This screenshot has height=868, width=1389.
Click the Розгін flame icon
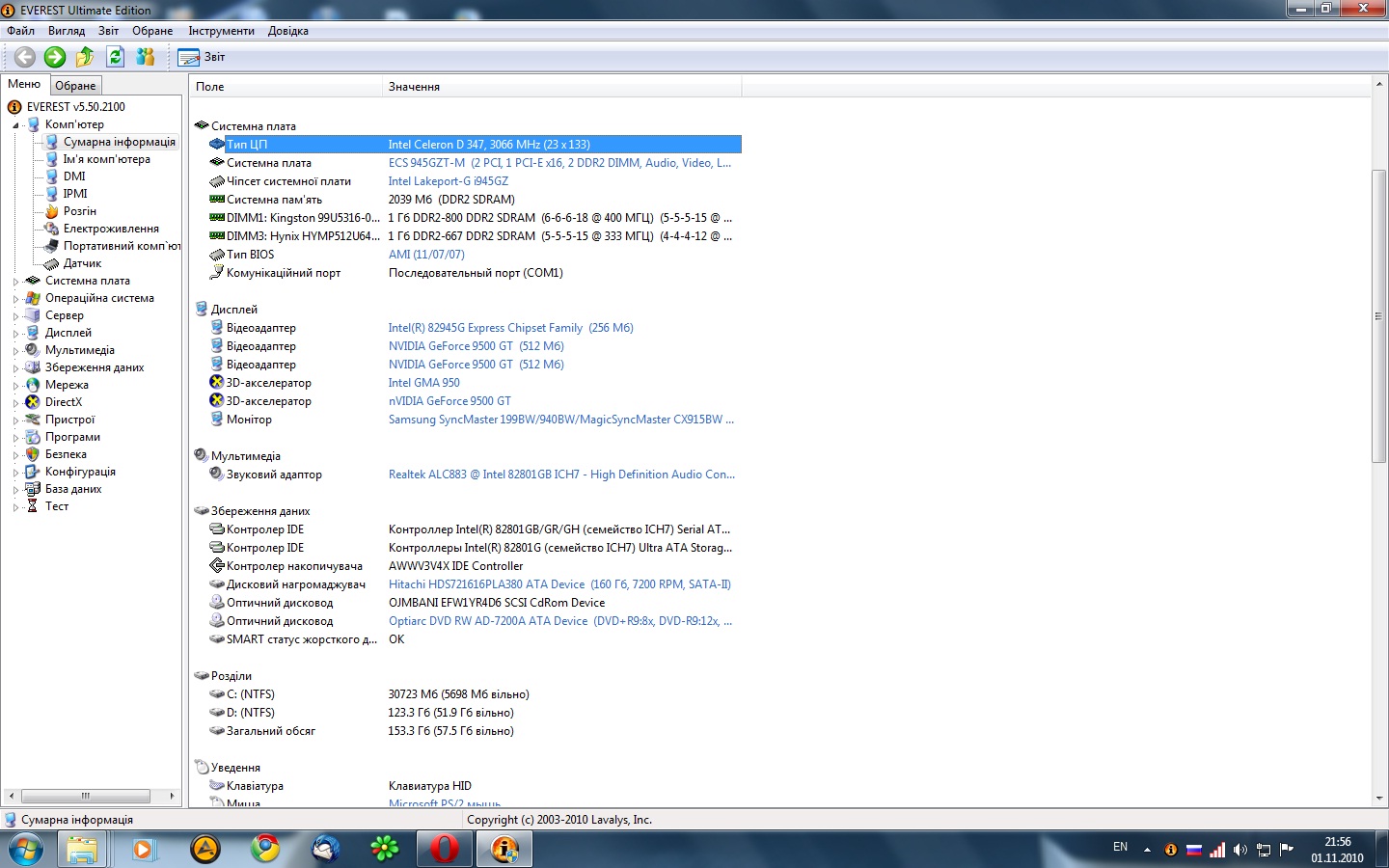coord(52,211)
